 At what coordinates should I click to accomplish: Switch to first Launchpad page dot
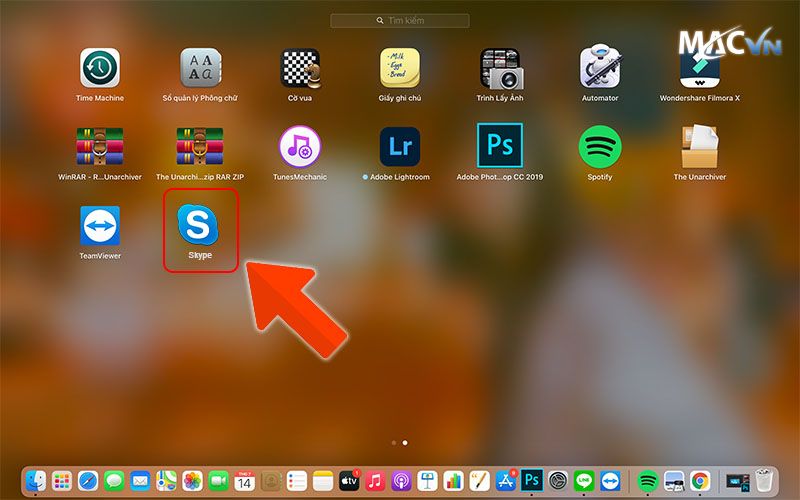(x=394, y=443)
